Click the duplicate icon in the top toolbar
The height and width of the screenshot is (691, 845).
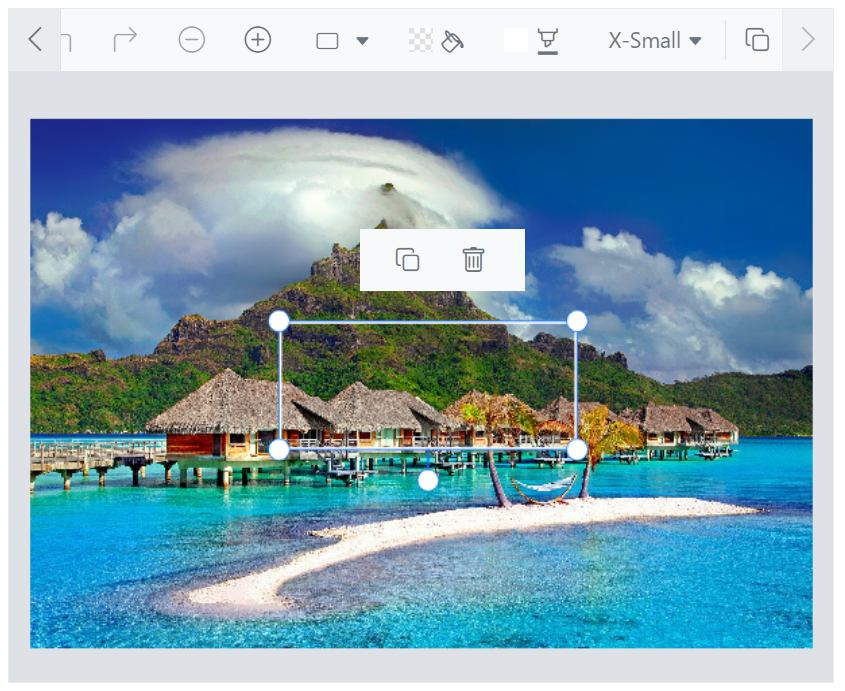pos(757,40)
